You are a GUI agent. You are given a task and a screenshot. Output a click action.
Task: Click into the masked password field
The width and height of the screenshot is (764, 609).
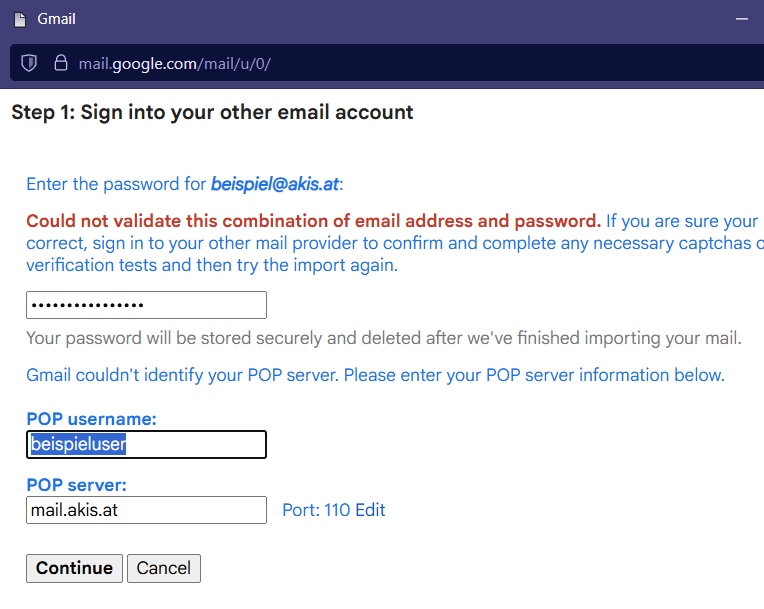tap(146, 305)
